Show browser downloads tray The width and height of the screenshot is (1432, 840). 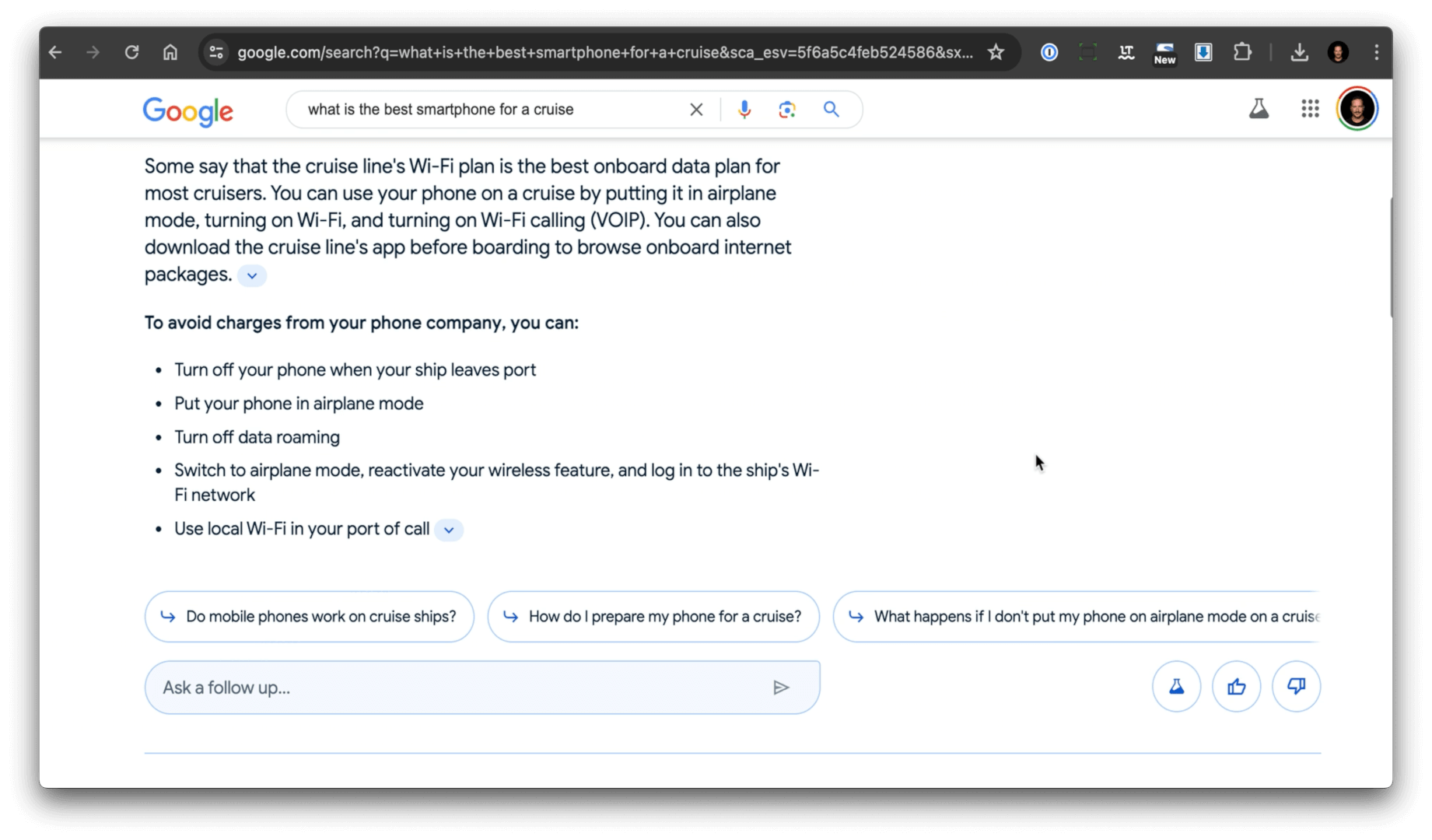click(x=1299, y=52)
